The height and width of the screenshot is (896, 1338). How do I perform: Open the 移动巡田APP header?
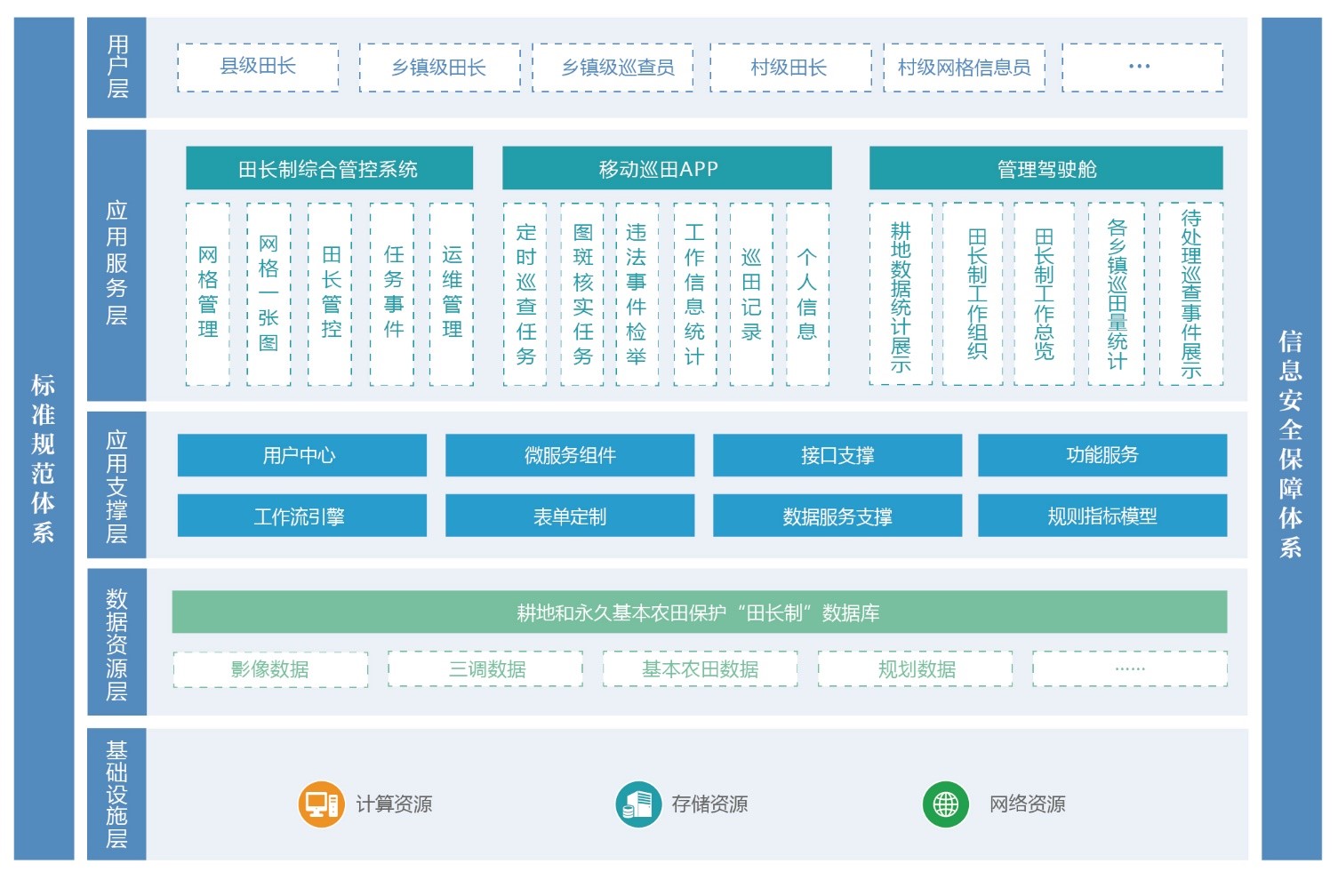pyautogui.click(x=667, y=169)
